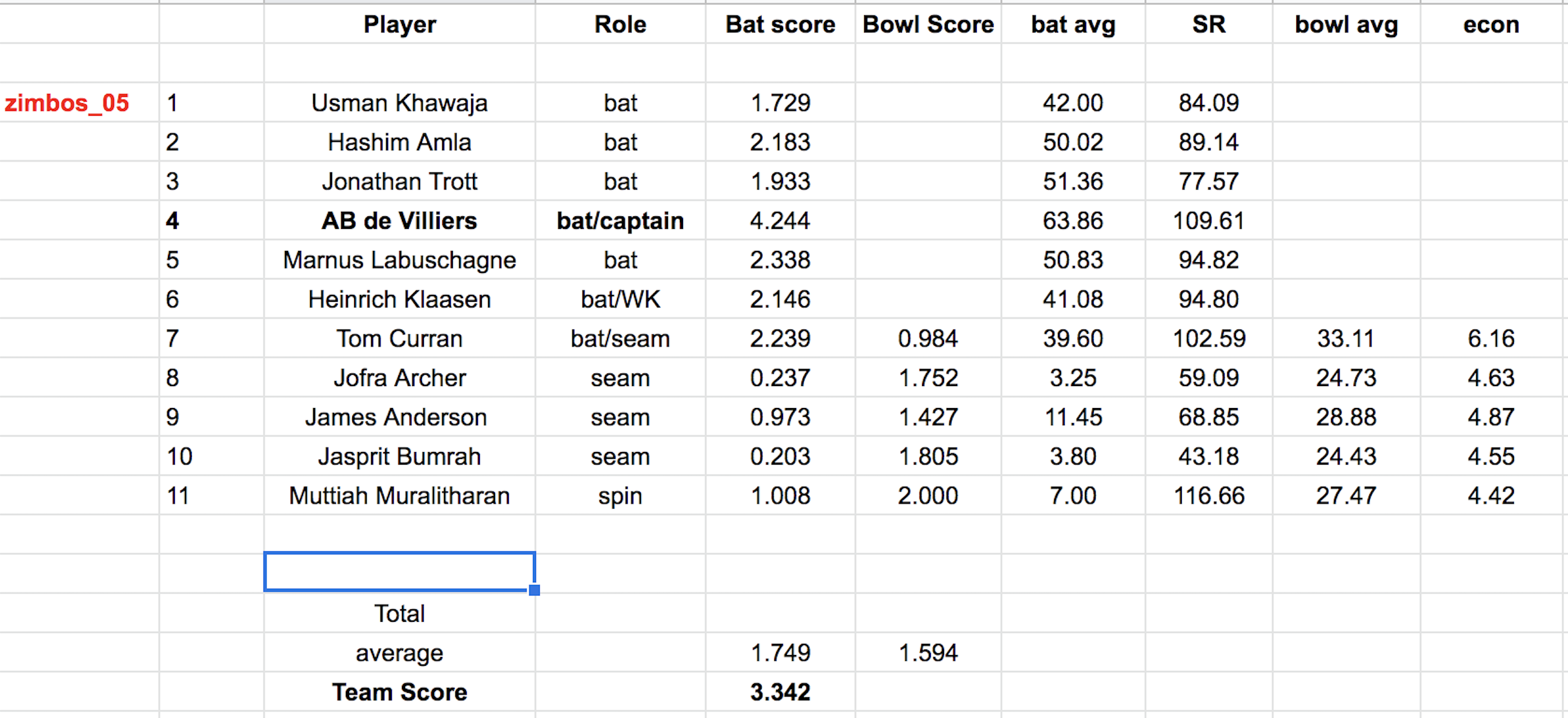The width and height of the screenshot is (1568, 718).
Task: Click the bold AB de Villiers cell
Action: [x=399, y=221]
